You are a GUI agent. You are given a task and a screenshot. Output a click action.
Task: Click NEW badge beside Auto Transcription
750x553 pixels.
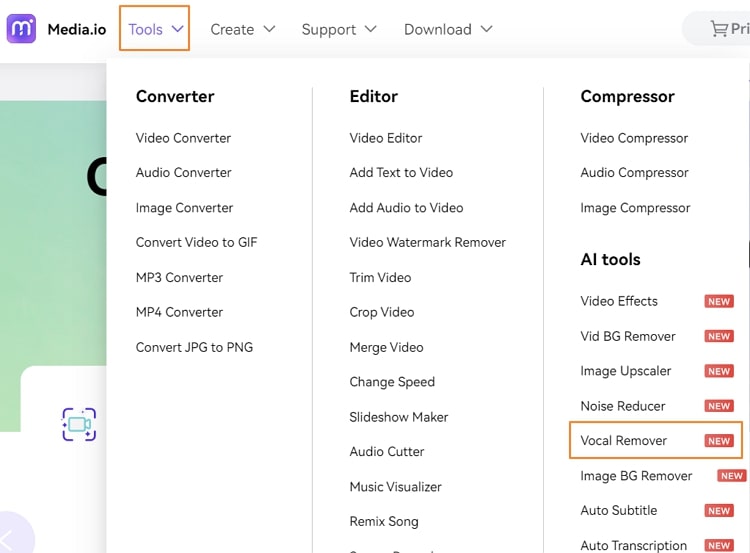(x=719, y=546)
